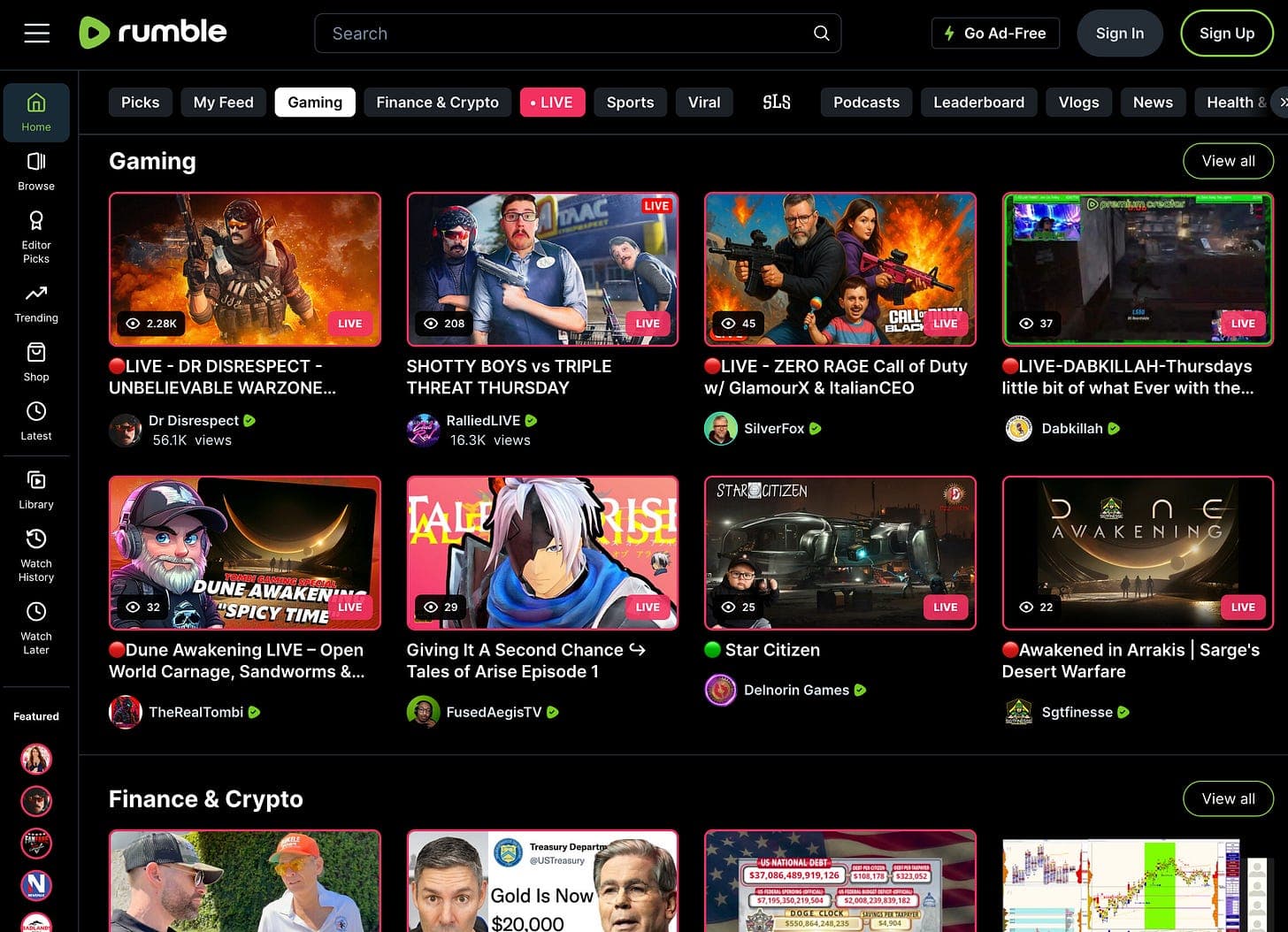Select the Sports category tab
Image resolution: width=1288 pixels, height=932 pixels.
tap(631, 103)
